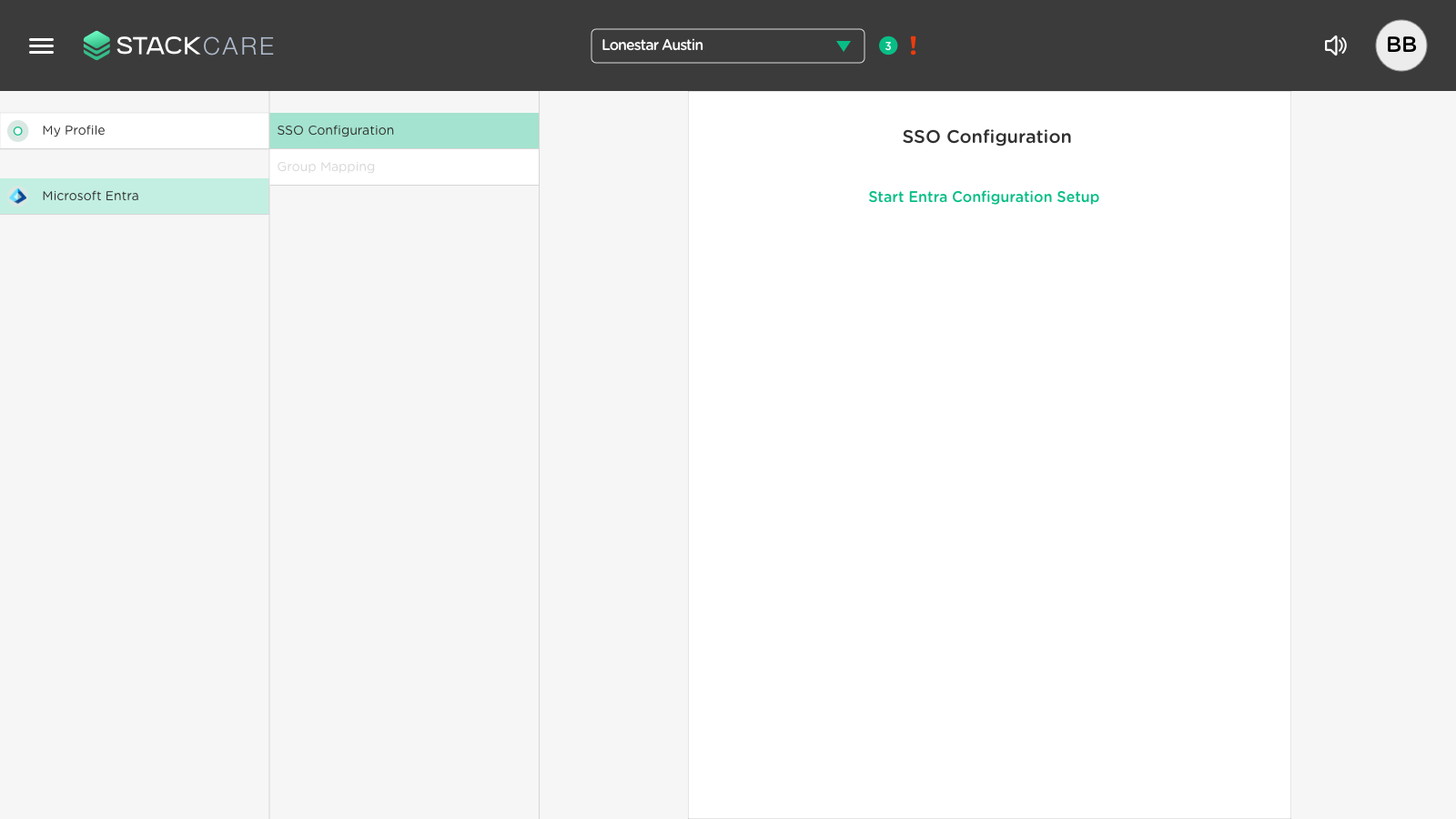Click Start Entra Configuration Setup link
This screenshot has height=819, width=1456.
(x=984, y=197)
